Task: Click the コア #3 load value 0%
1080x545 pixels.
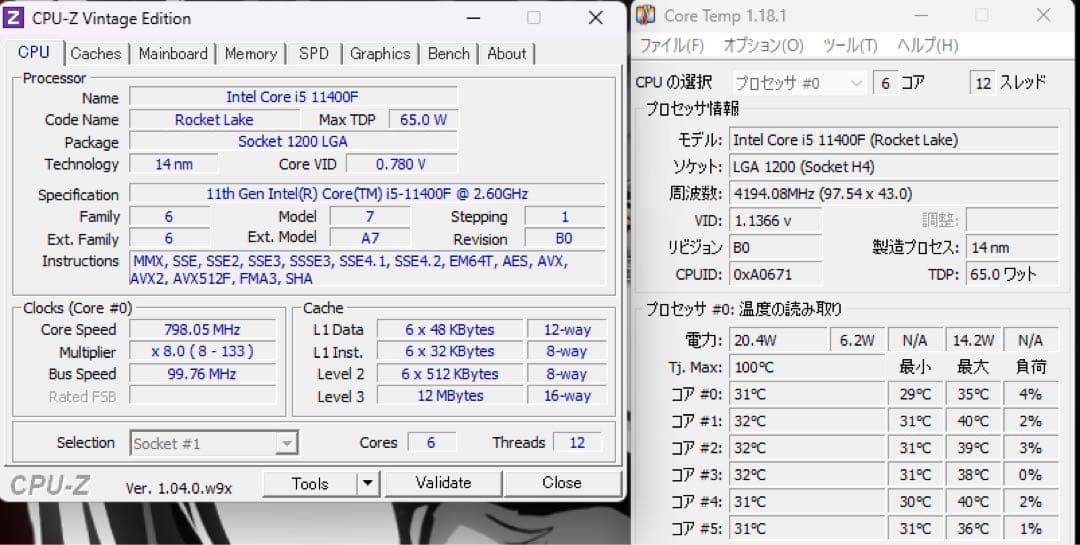Action: pyautogui.click(x=1030, y=475)
